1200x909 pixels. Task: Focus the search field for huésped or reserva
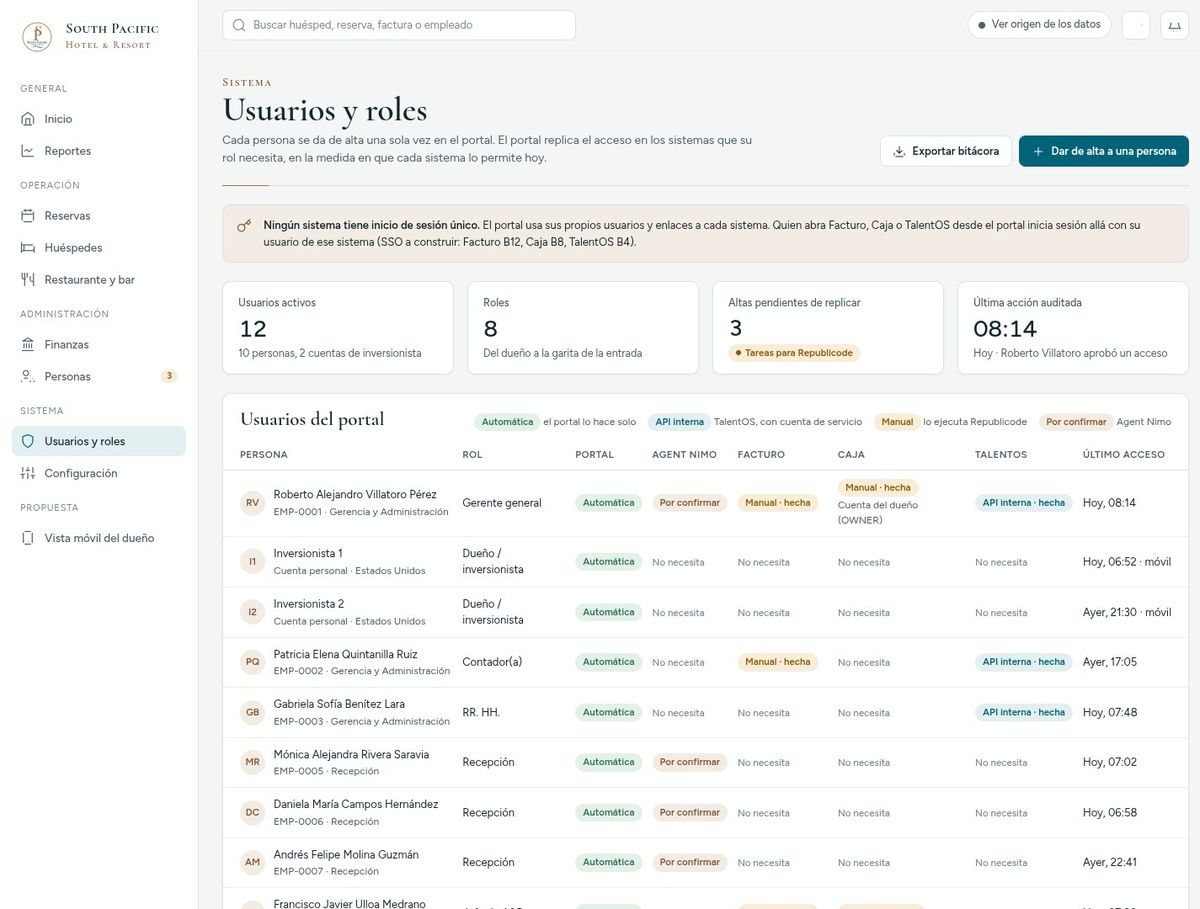click(x=399, y=25)
